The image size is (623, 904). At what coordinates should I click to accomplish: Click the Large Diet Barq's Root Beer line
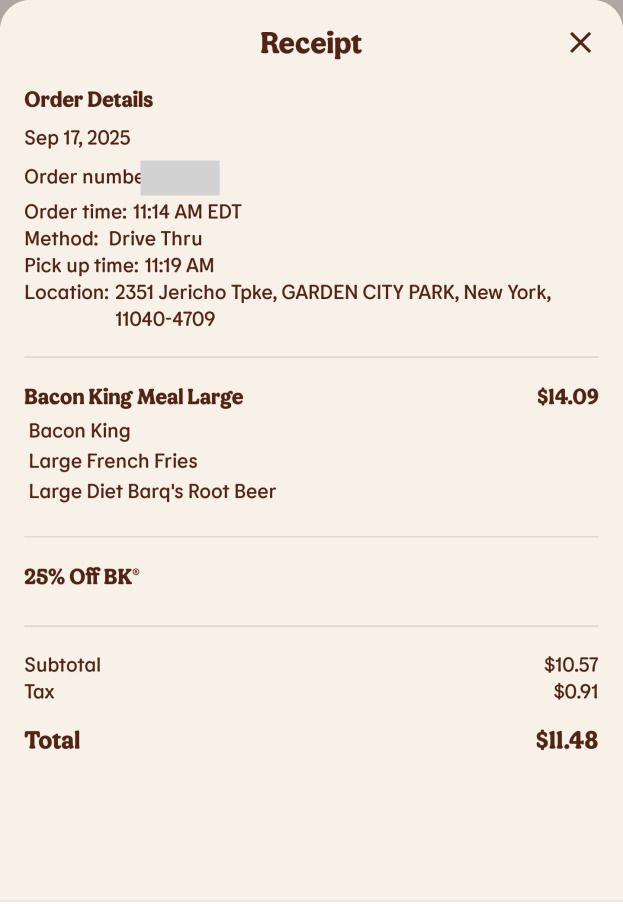[x=152, y=492]
